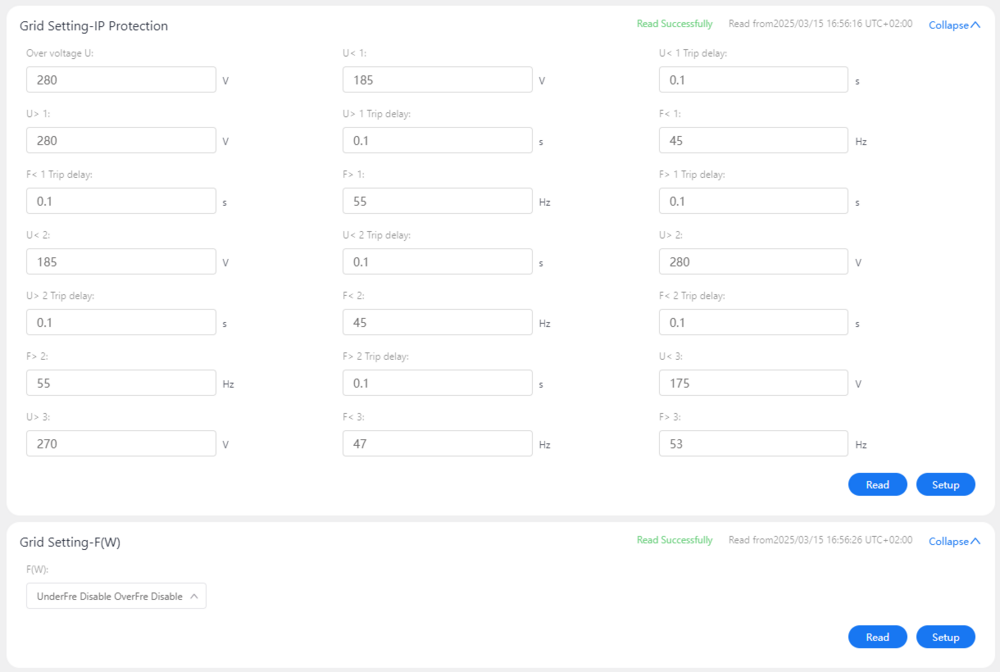Screen dimensions: 1000x672
Task: Click the U> 1 voltage input
Action: point(121,141)
